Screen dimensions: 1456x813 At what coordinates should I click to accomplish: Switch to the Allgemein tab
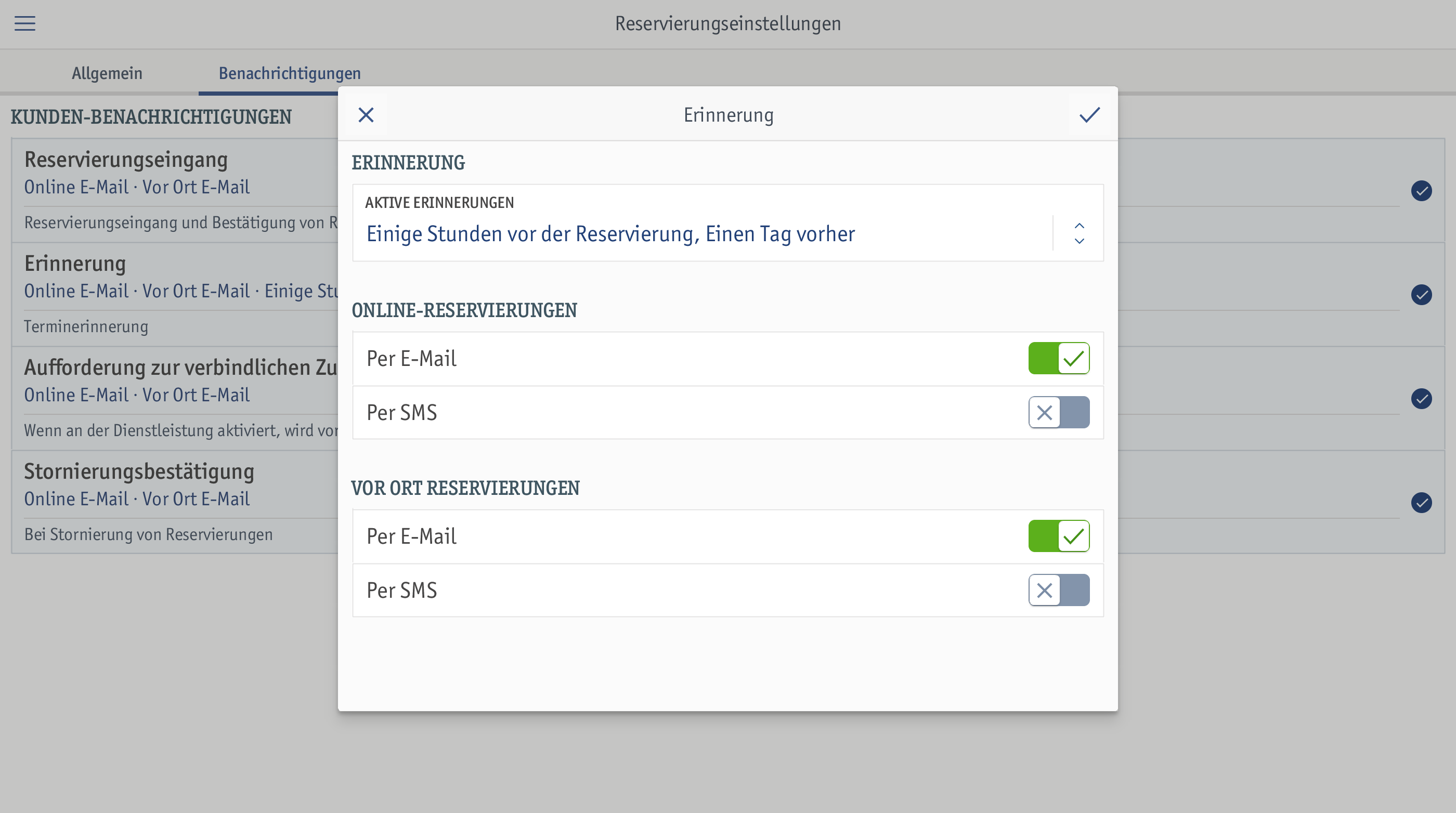pos(107,73)
